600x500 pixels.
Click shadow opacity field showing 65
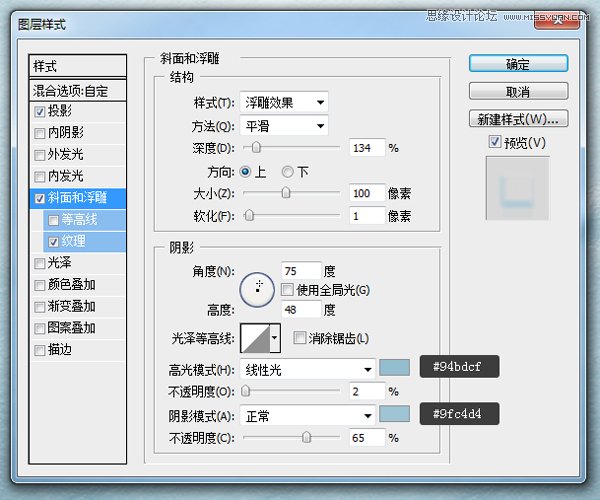pyautogui.click(x=367, y=438)
